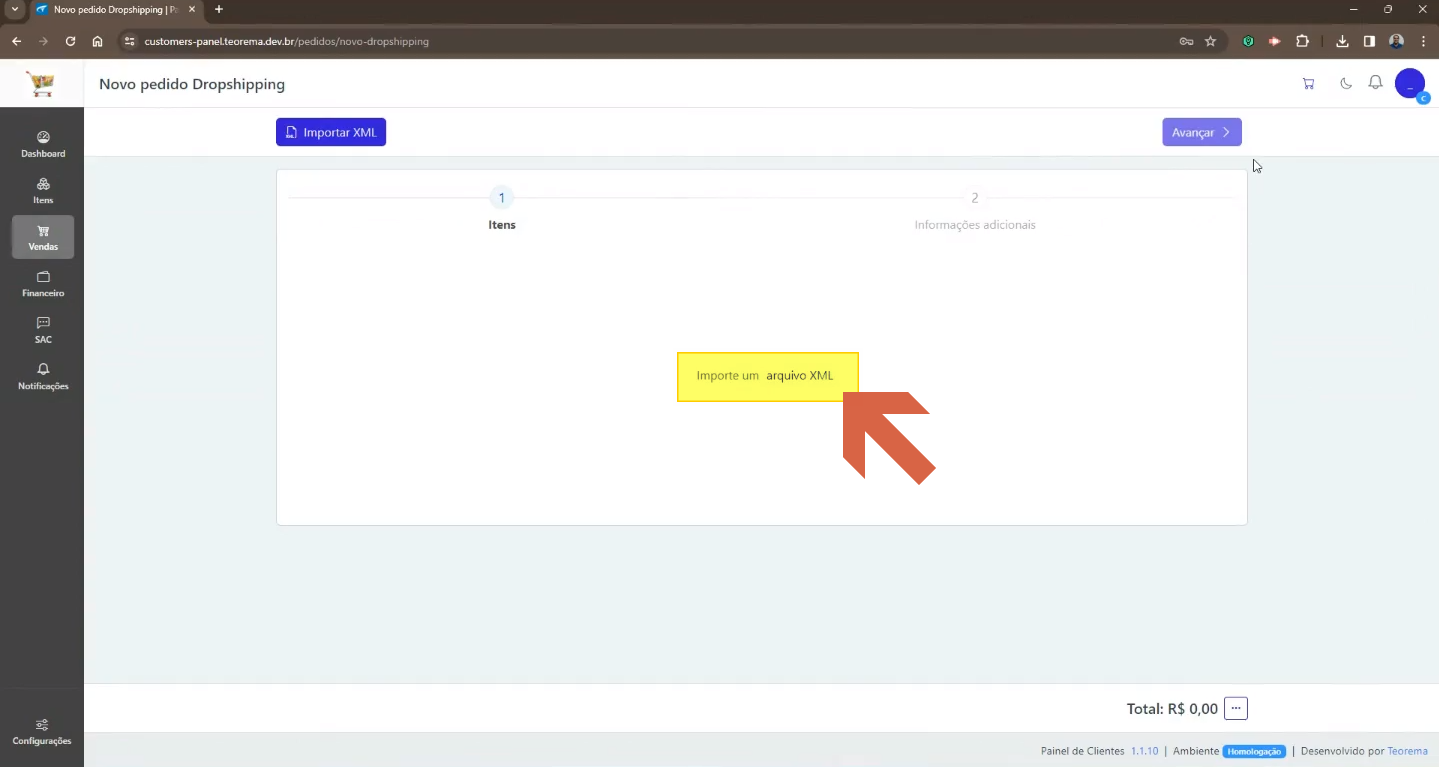Open the Financeiro sidebar section
The image size is (1439, 767).
43,284
